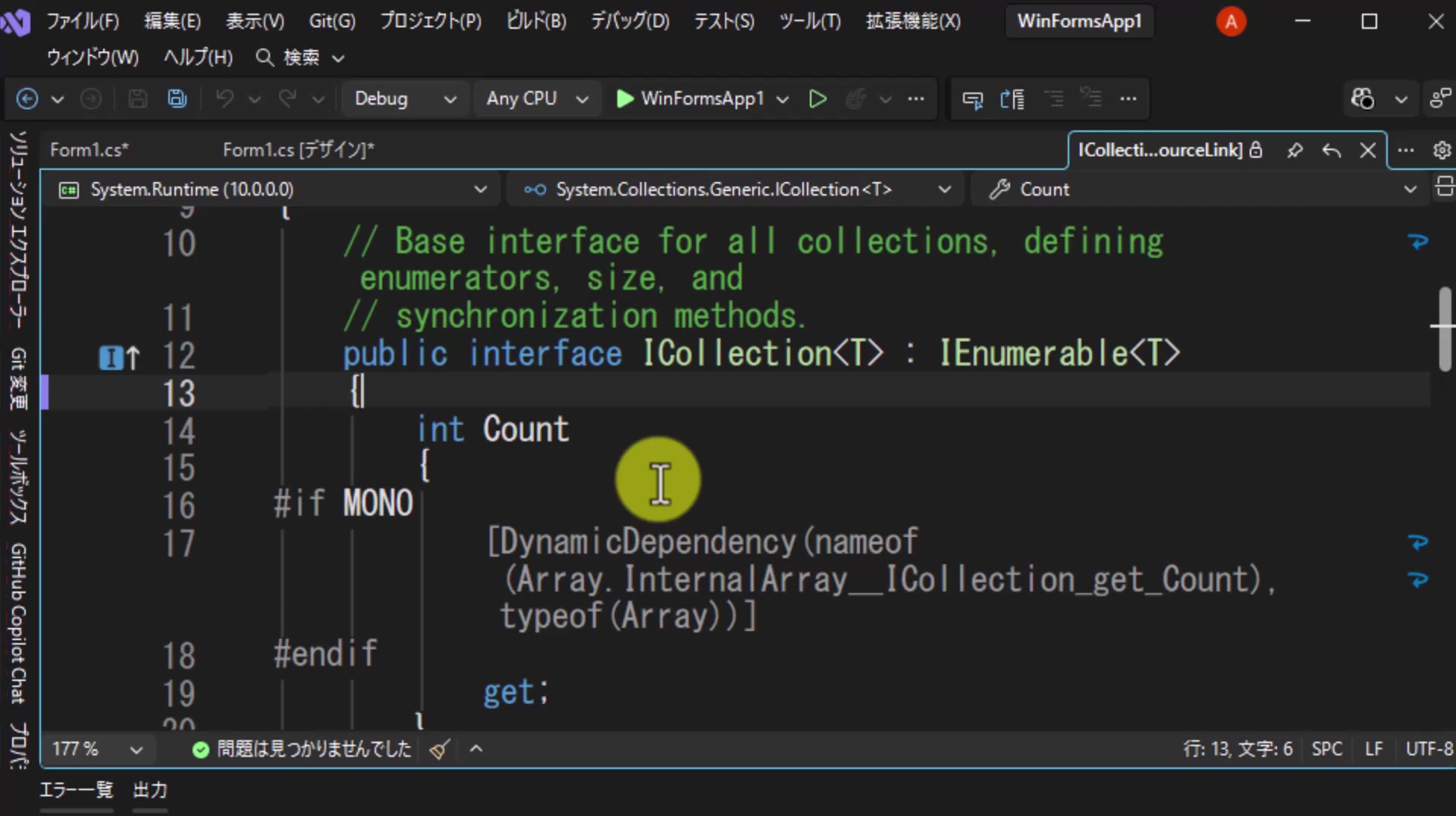Open the 出力 panel tab
This screenshot has width=1456, height=816.
149,790
